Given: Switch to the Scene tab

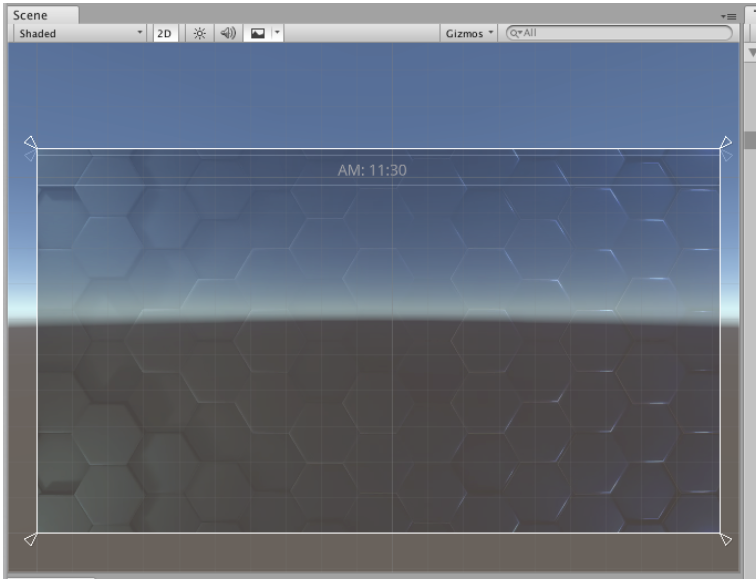Looking at the screenshot, I should [30, 15].
